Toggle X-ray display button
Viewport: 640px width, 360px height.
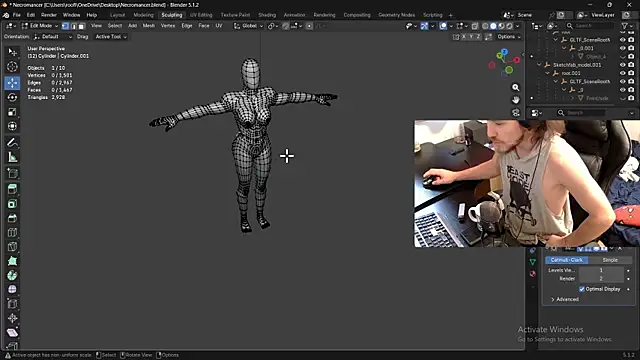pos(475,26)
